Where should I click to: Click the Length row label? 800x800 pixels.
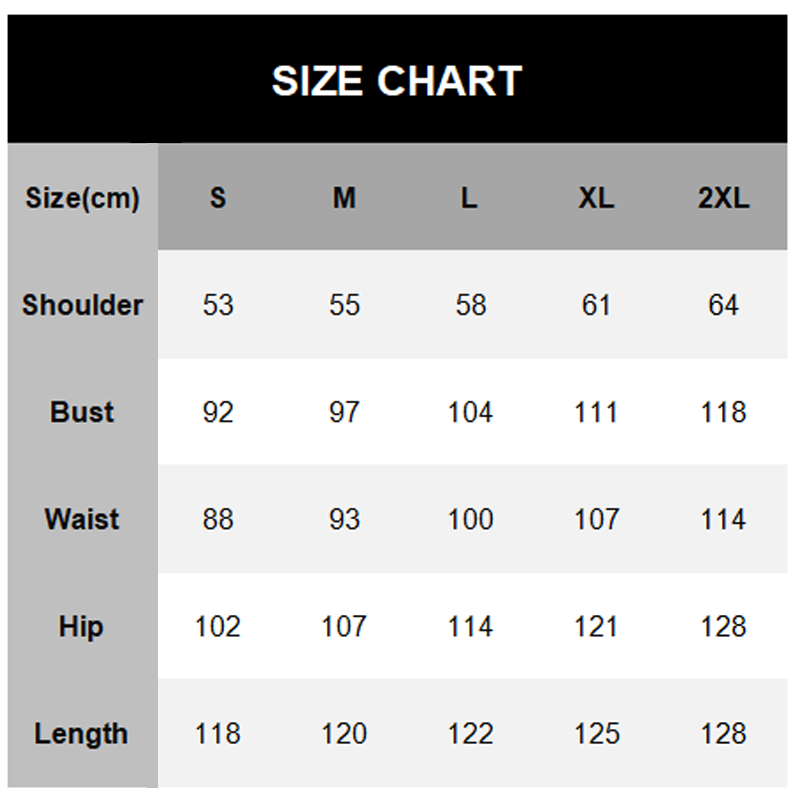[x=82, y=734]
